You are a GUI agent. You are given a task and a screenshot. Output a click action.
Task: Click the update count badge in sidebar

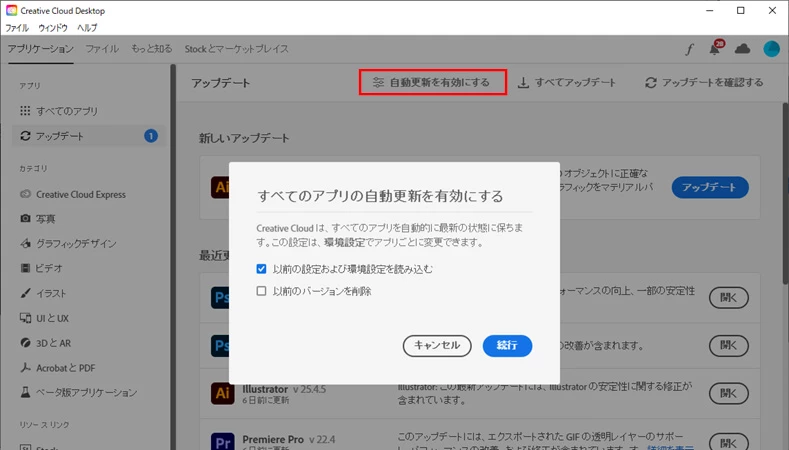coord(150,136)
